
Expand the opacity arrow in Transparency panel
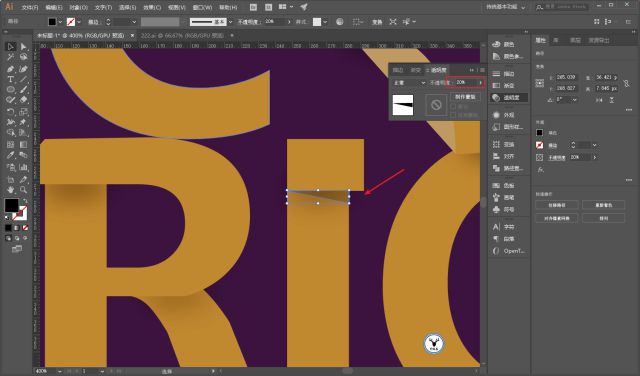[480, 82]
